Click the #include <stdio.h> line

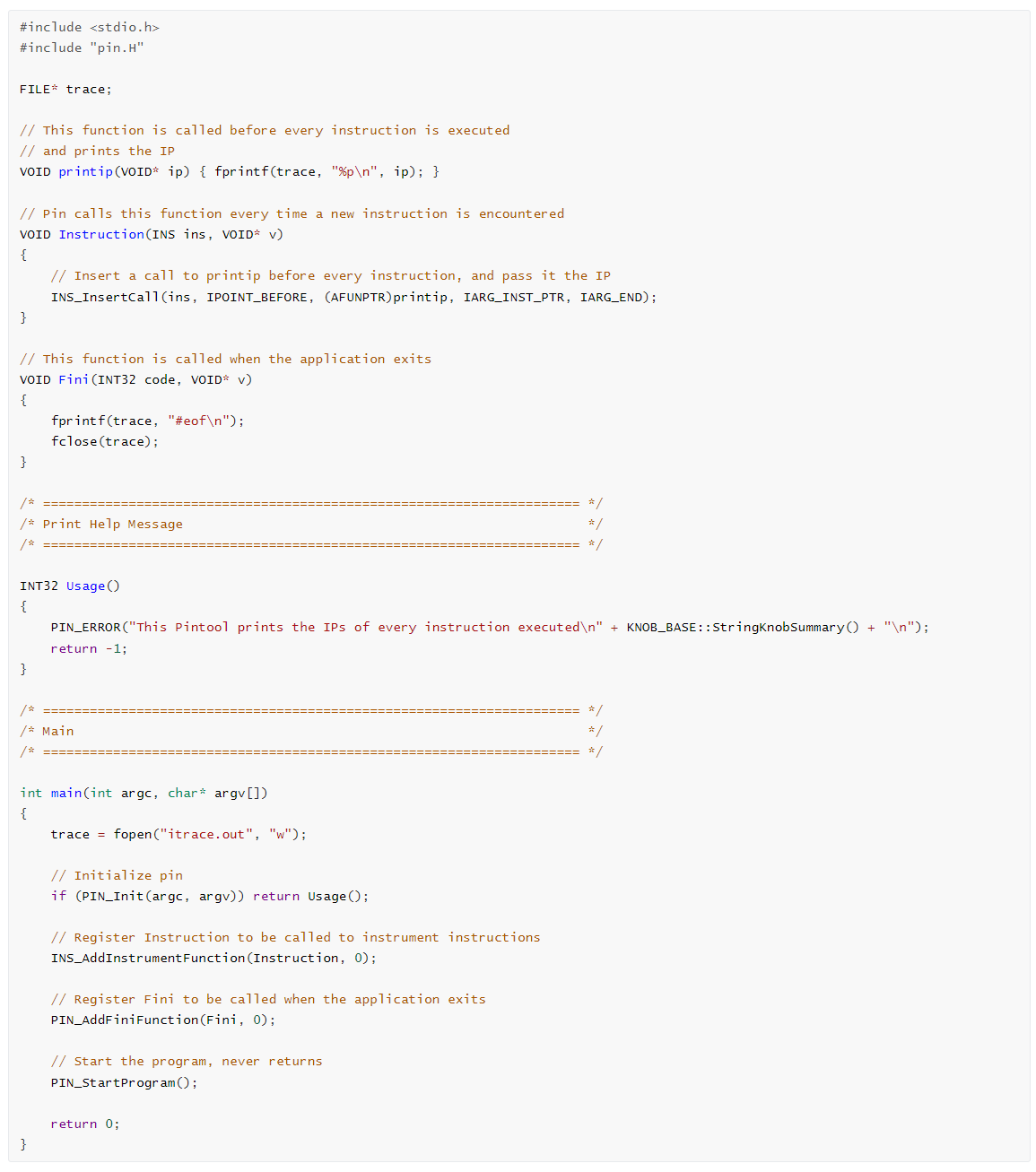click(x=89, y=27)
